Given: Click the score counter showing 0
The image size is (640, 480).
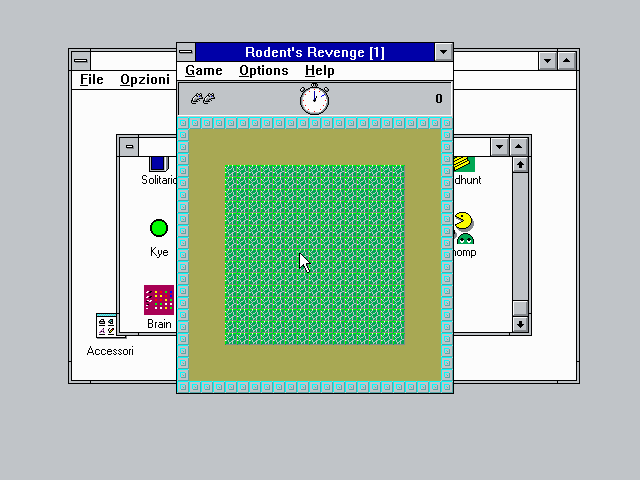Looking at the screenshot, I should (x=439, y=98).
